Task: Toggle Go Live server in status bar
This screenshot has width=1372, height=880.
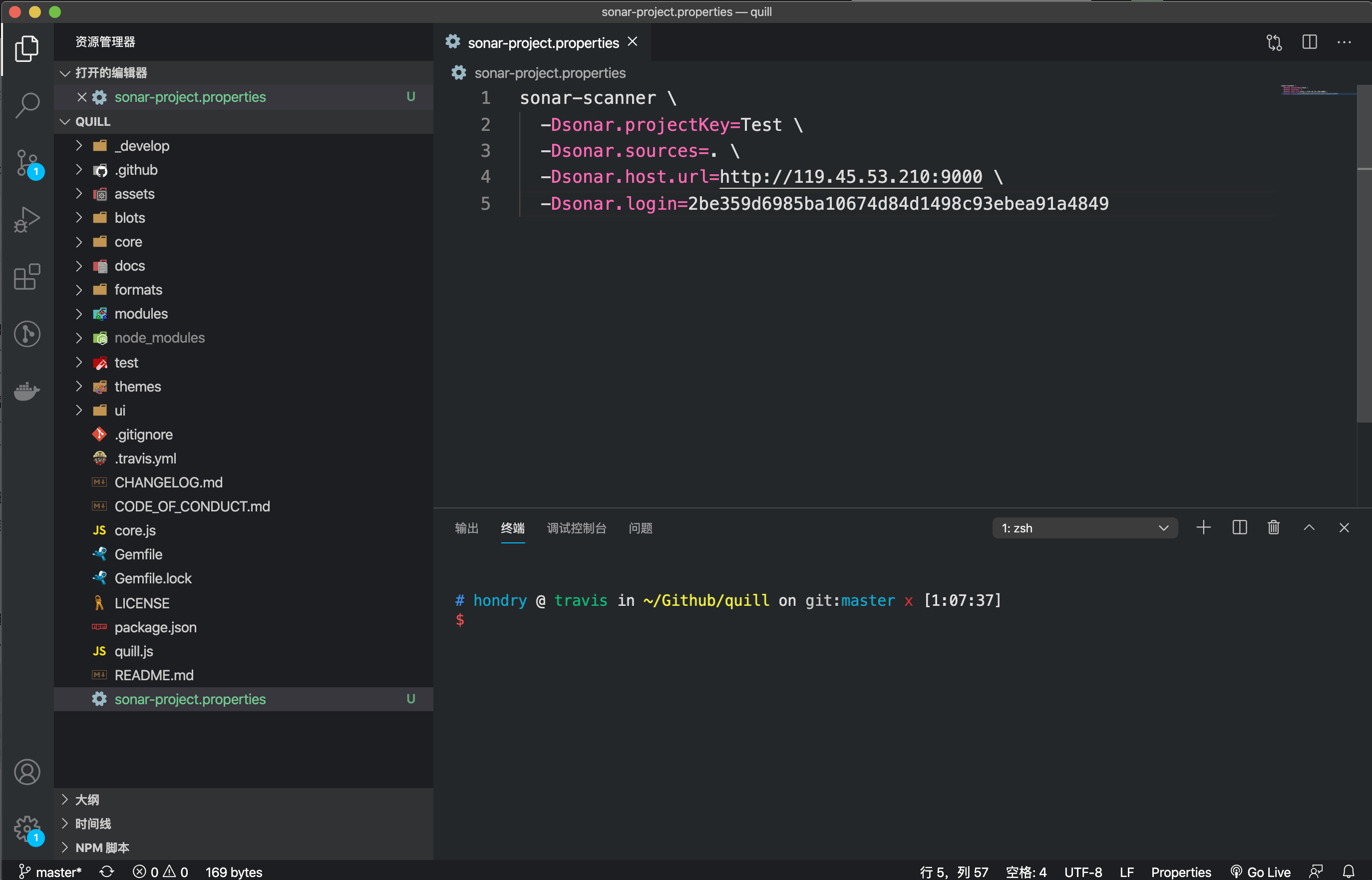Action: click(1260, 872)
